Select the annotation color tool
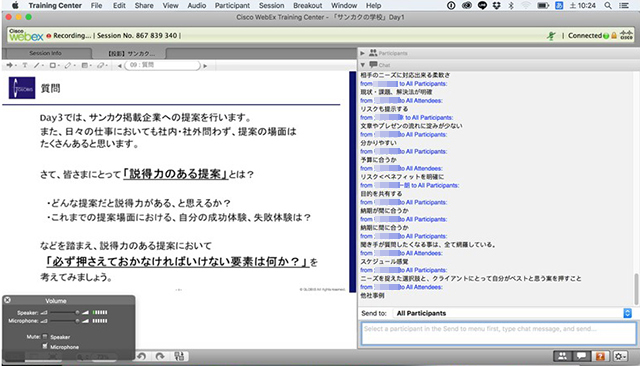The image size is (640, 366). pyautogui.click(x=84, y=65)
